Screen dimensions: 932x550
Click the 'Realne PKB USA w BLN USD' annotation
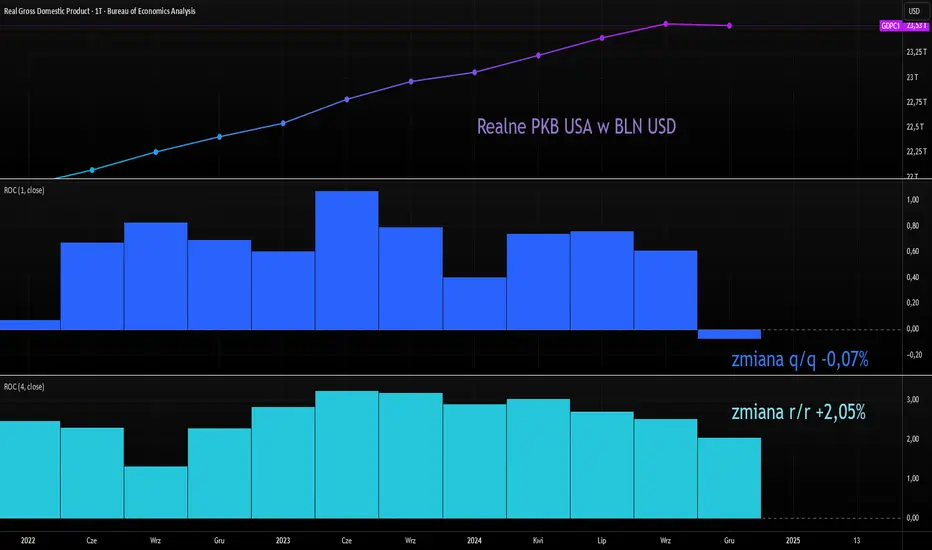577,127
